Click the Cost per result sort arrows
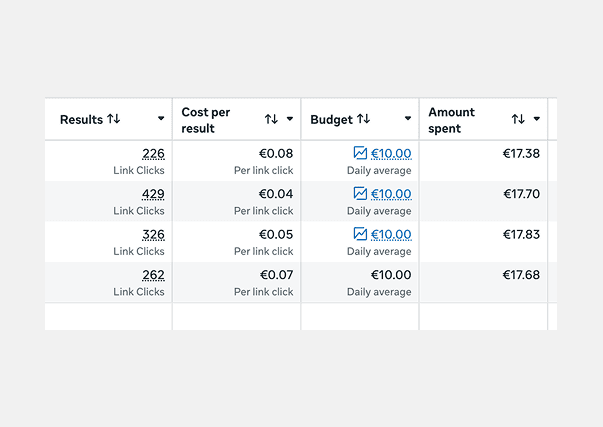The image size is (603, 427). pos(271,119)
